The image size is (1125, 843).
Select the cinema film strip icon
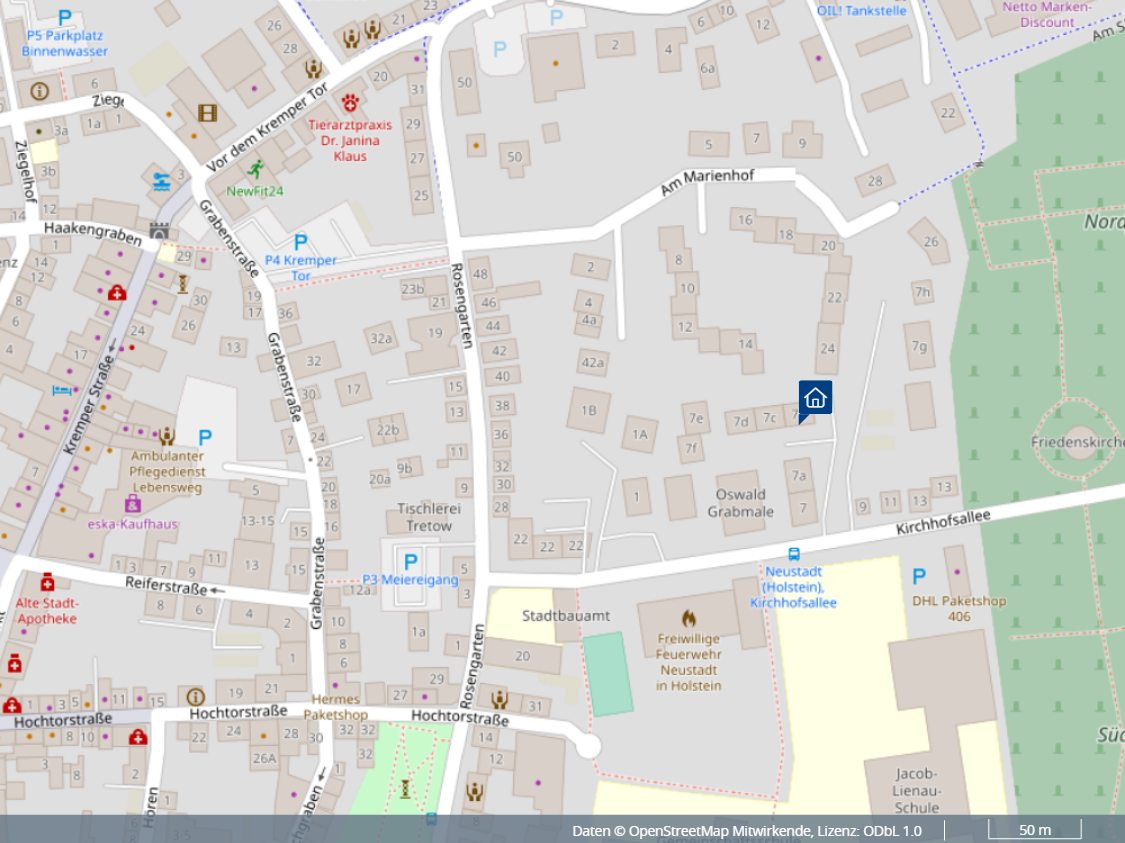(x=207, y=113)
